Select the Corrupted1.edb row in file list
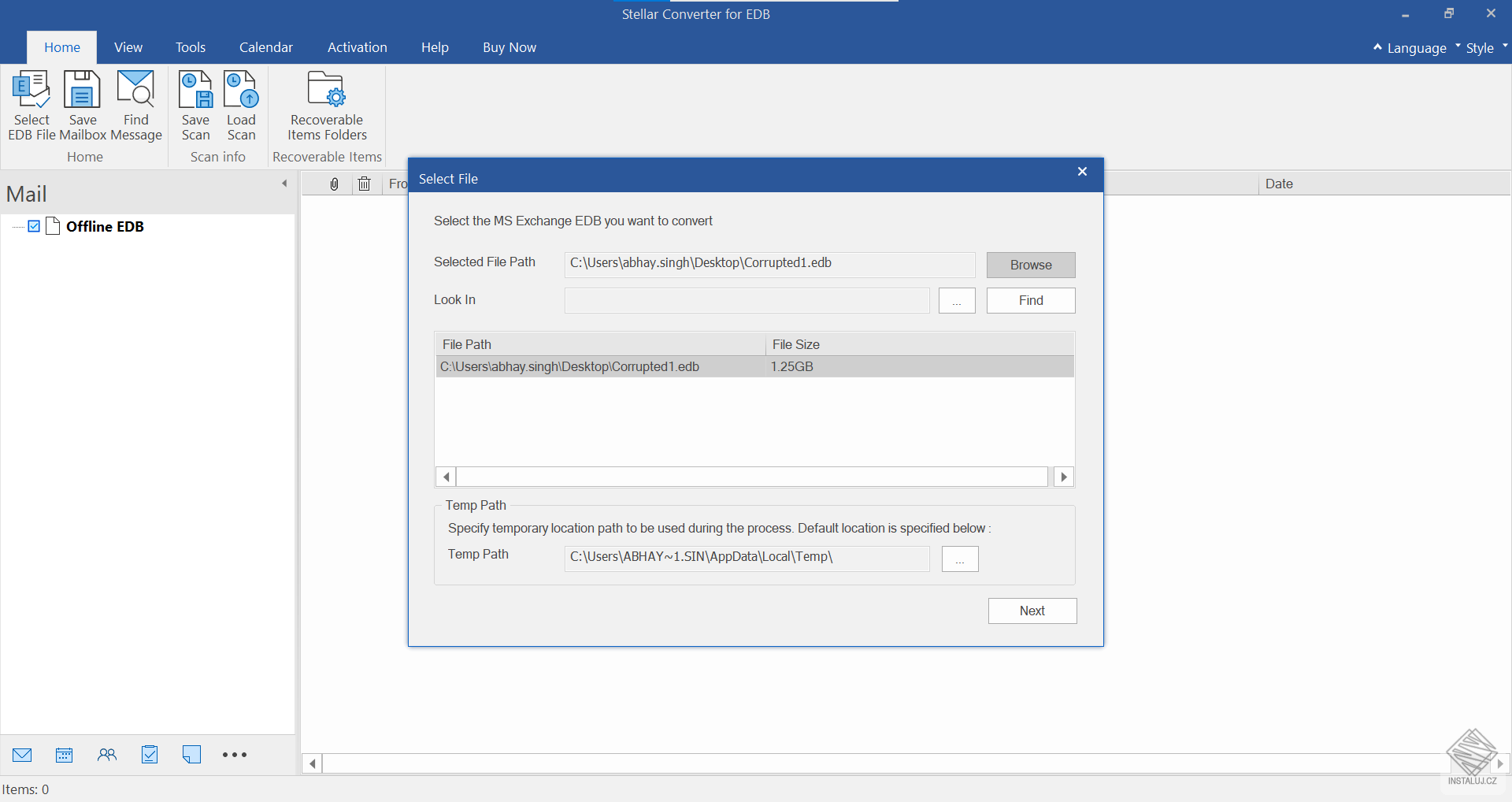The image size is (1512, 802). point(754,366)
